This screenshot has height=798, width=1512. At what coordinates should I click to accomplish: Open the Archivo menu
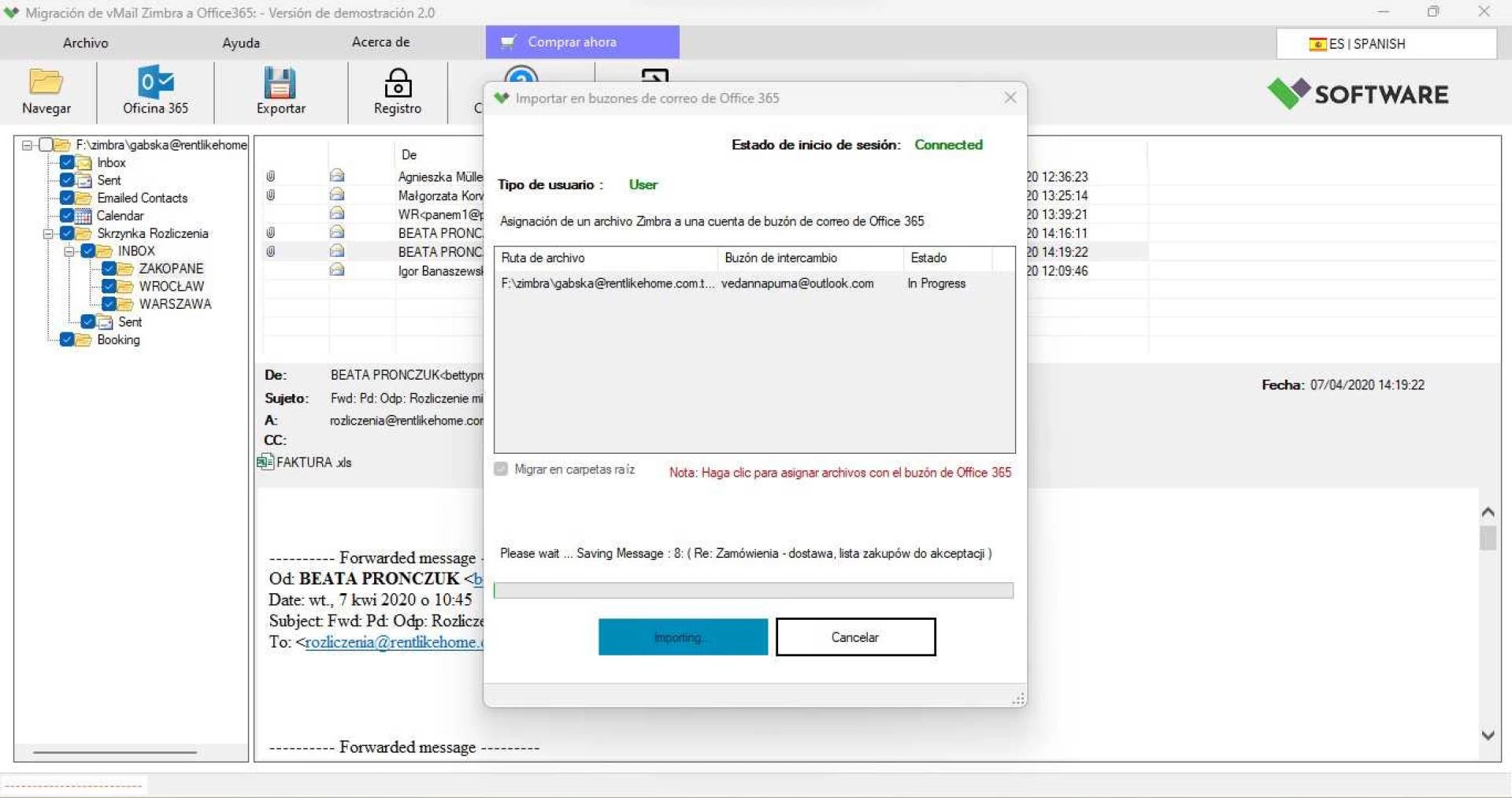(x=84, y=43)
